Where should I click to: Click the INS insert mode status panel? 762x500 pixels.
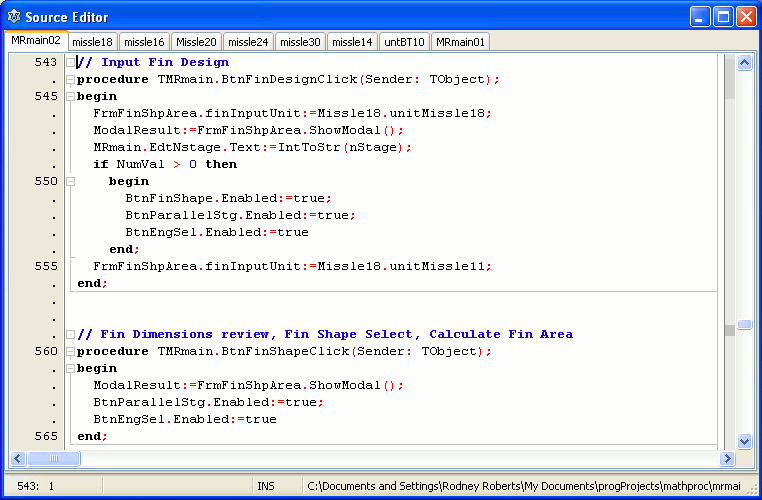266,486
